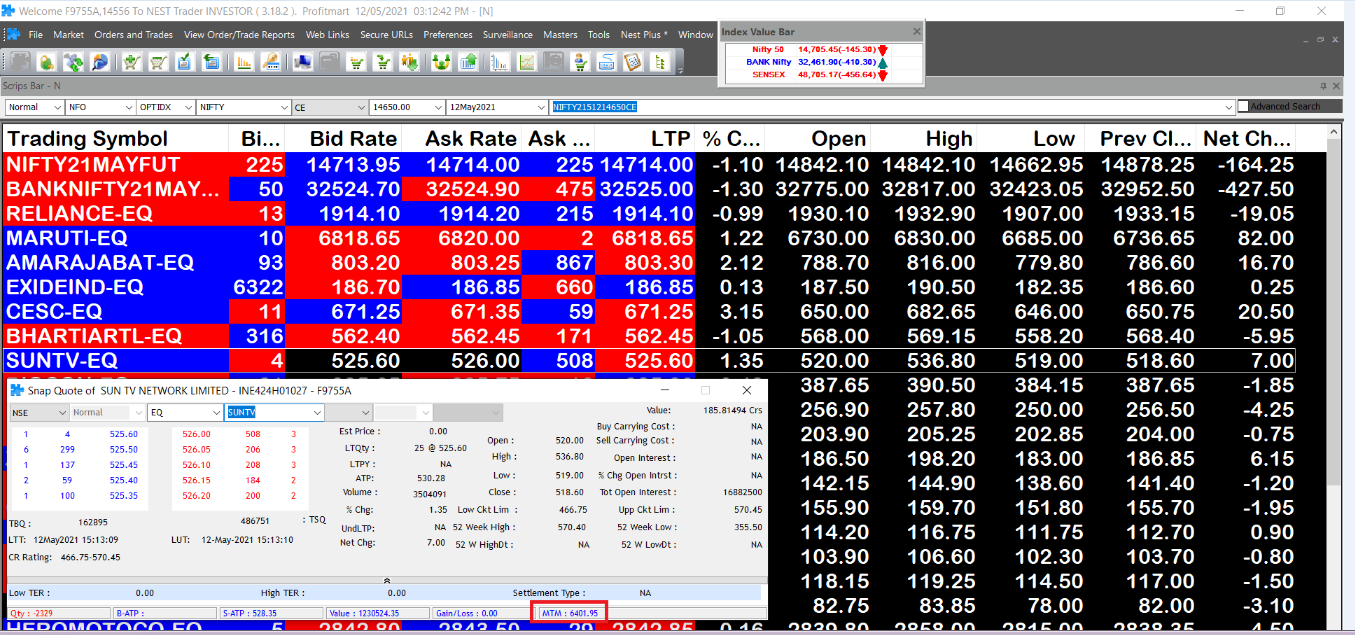Click the brown notepad toolbar icon
The height and width of the screenshot is (635, 1355).
(x=631, y=62)
